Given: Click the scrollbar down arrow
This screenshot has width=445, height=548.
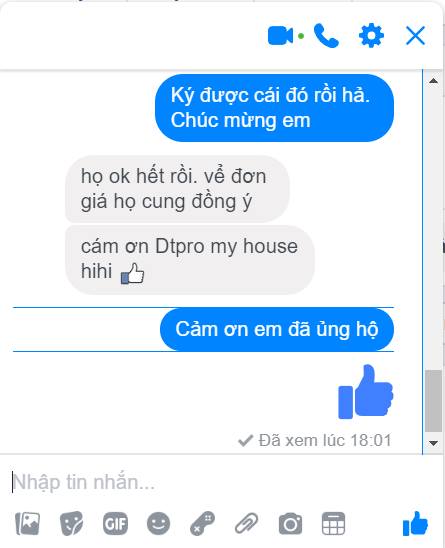Looking at the screenshot, I should point(433,443).
